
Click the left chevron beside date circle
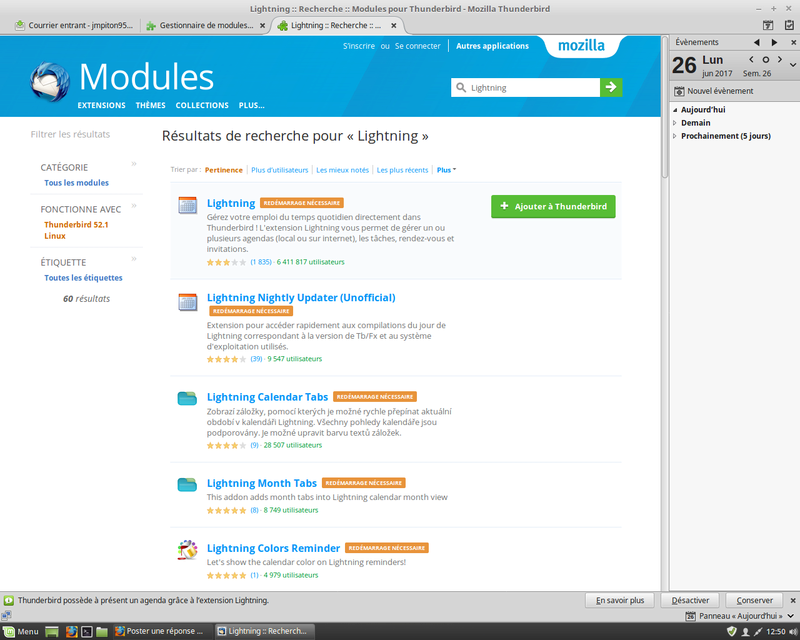[x=751, y=60]
